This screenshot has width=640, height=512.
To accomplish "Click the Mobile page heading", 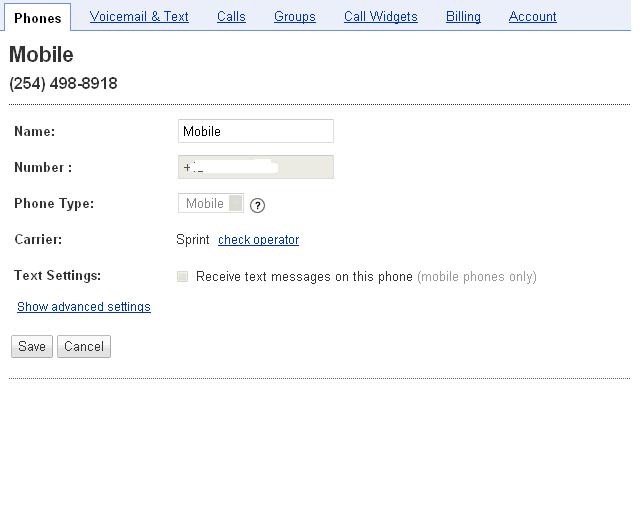I will [41, 55].
